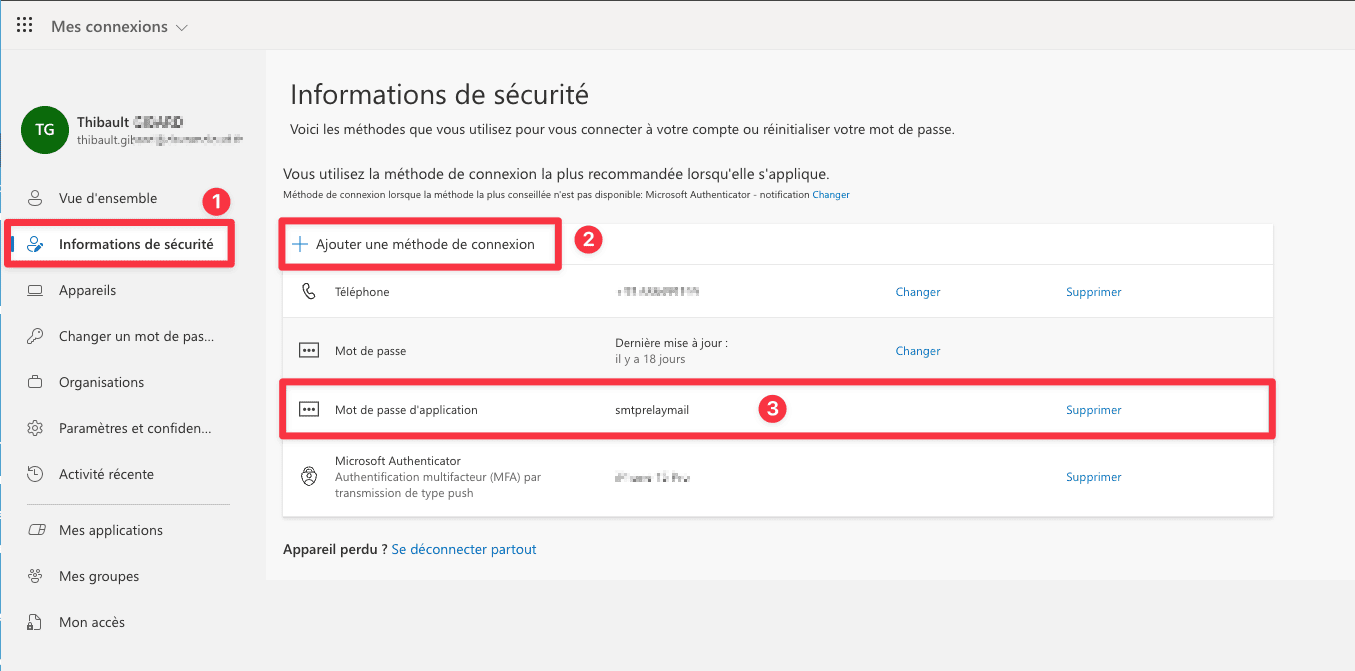Select the smtprelaymail text
The image size is (1355, 671).
pyautogui.click(x=652, y=410)
